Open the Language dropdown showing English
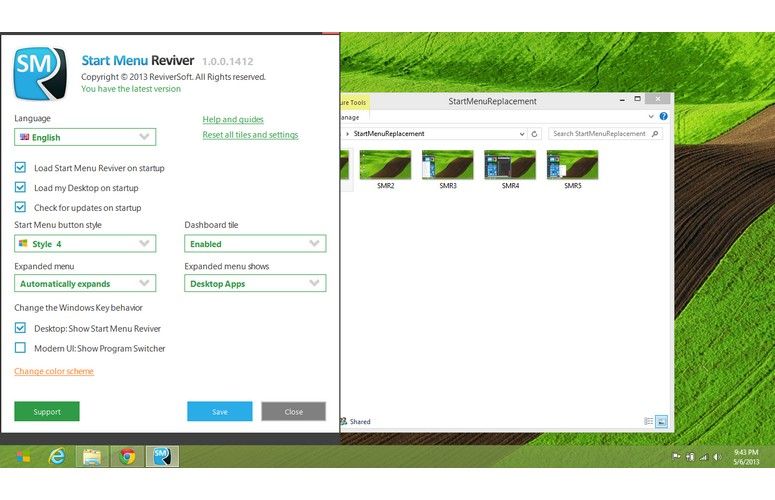 click(85, 137)
